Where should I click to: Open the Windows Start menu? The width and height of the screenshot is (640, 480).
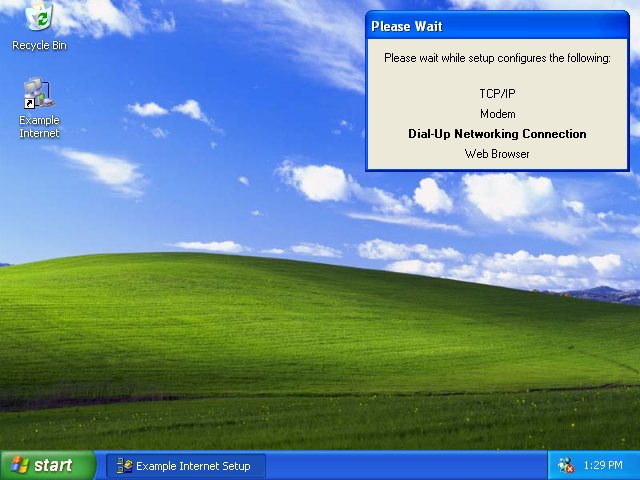point(47,465)
